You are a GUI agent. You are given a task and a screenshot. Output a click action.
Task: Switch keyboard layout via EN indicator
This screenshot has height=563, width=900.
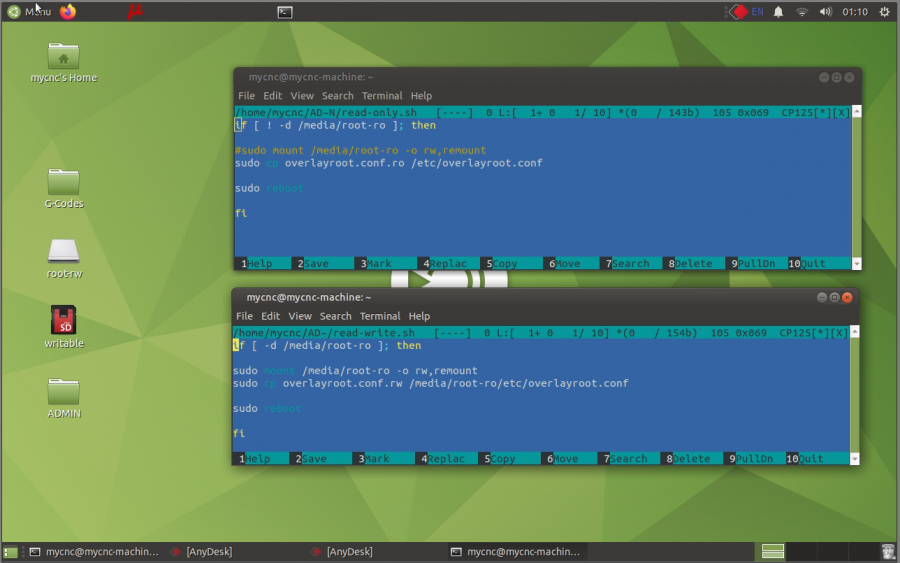[x=757, y=12]
